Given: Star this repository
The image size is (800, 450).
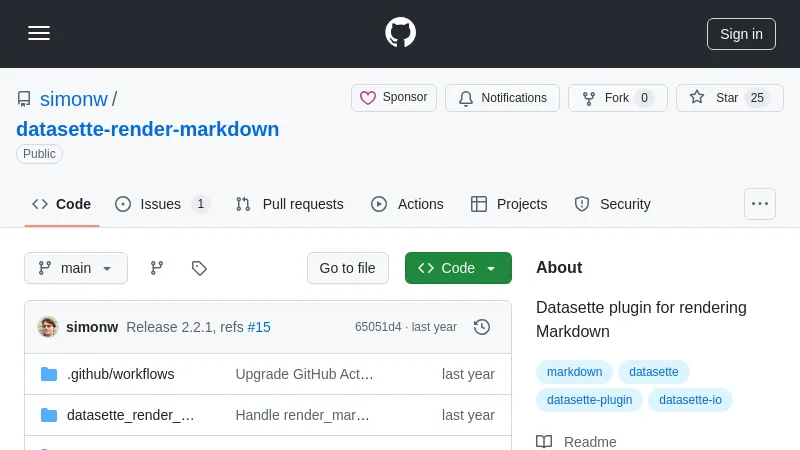Looking at the screenshot, I should pyautogui.click(x=729, y=98).
